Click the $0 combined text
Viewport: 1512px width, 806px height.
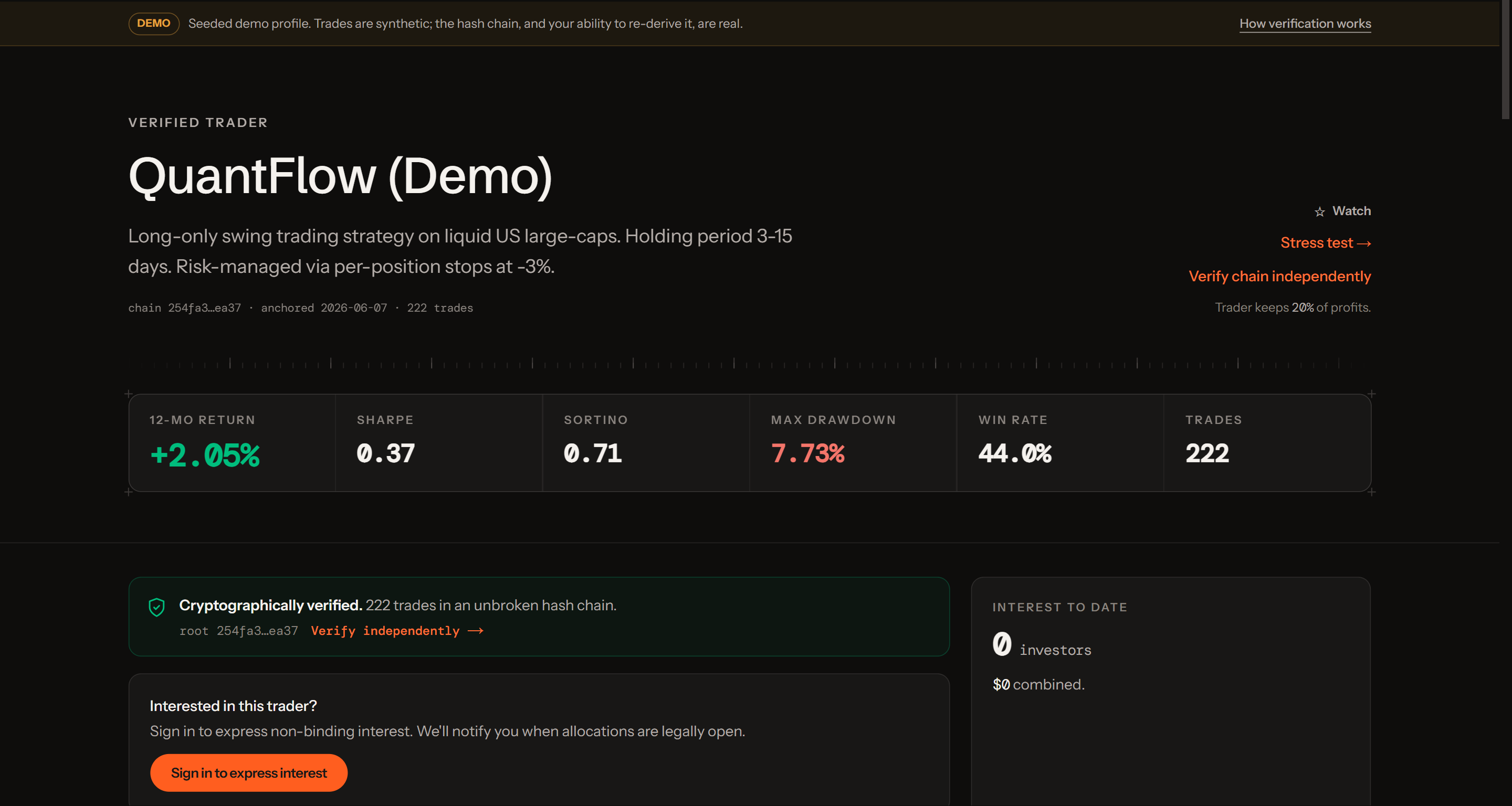point(1038,685)
